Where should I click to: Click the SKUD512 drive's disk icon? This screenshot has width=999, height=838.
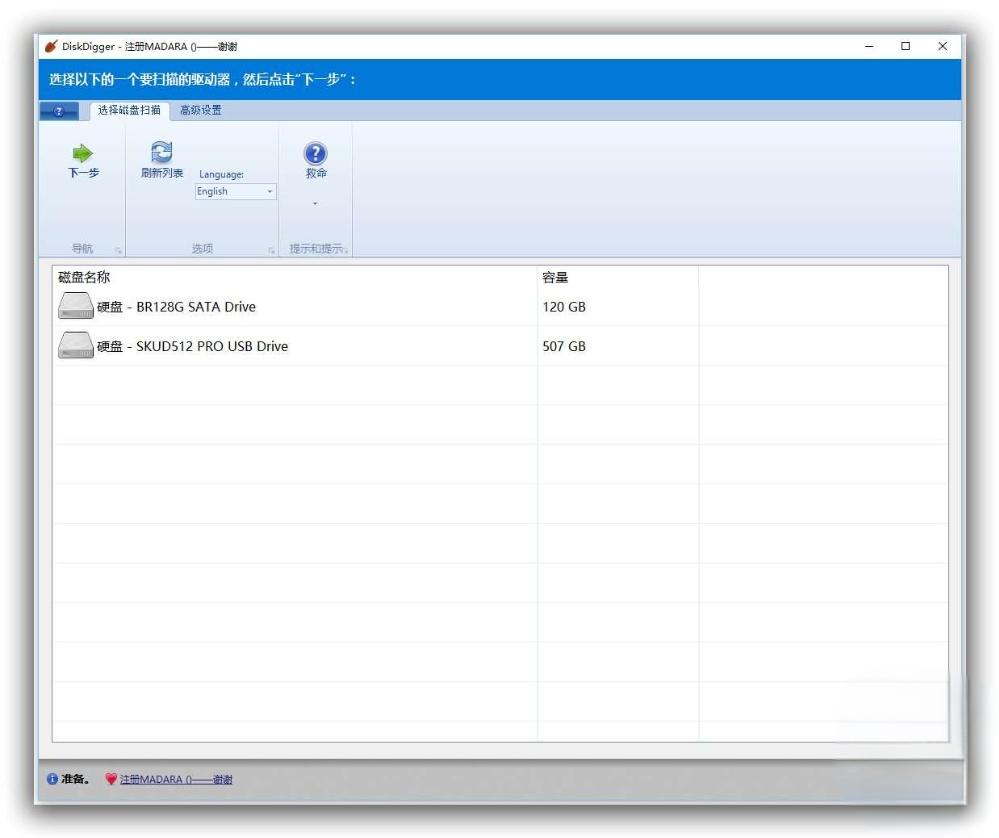(76, 345)
